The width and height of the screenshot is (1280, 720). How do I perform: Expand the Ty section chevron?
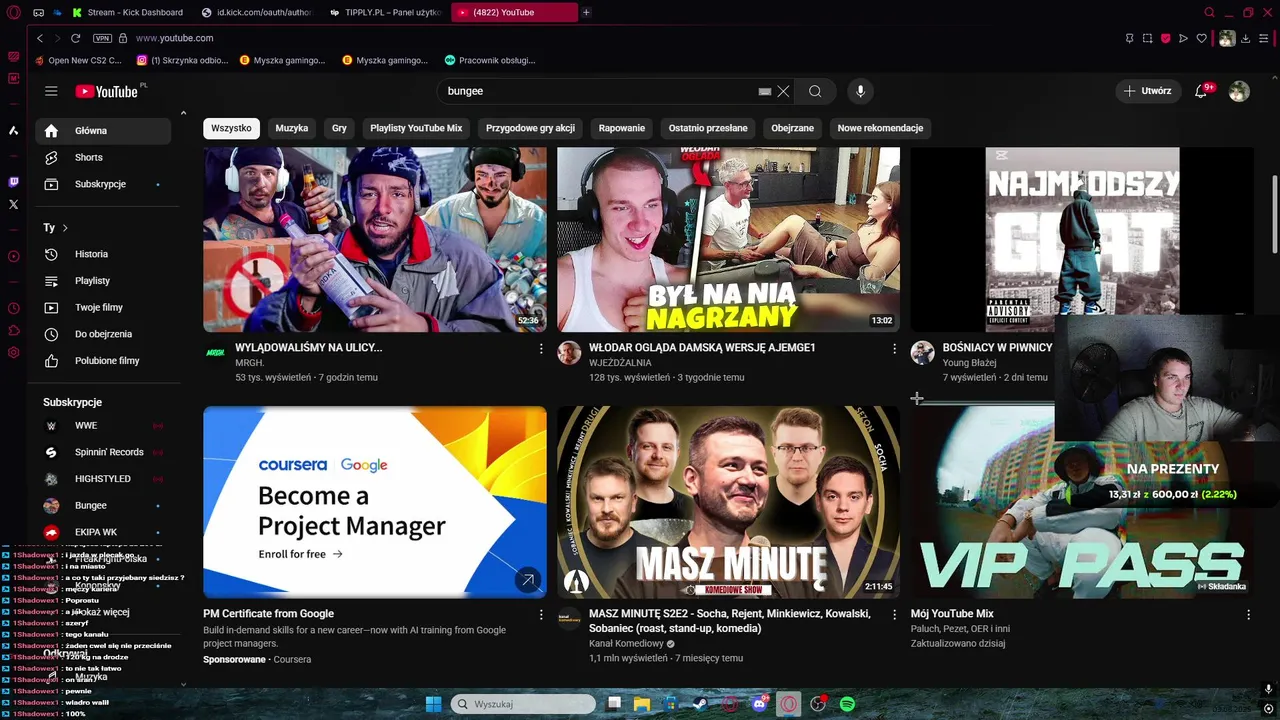point(65,228)
